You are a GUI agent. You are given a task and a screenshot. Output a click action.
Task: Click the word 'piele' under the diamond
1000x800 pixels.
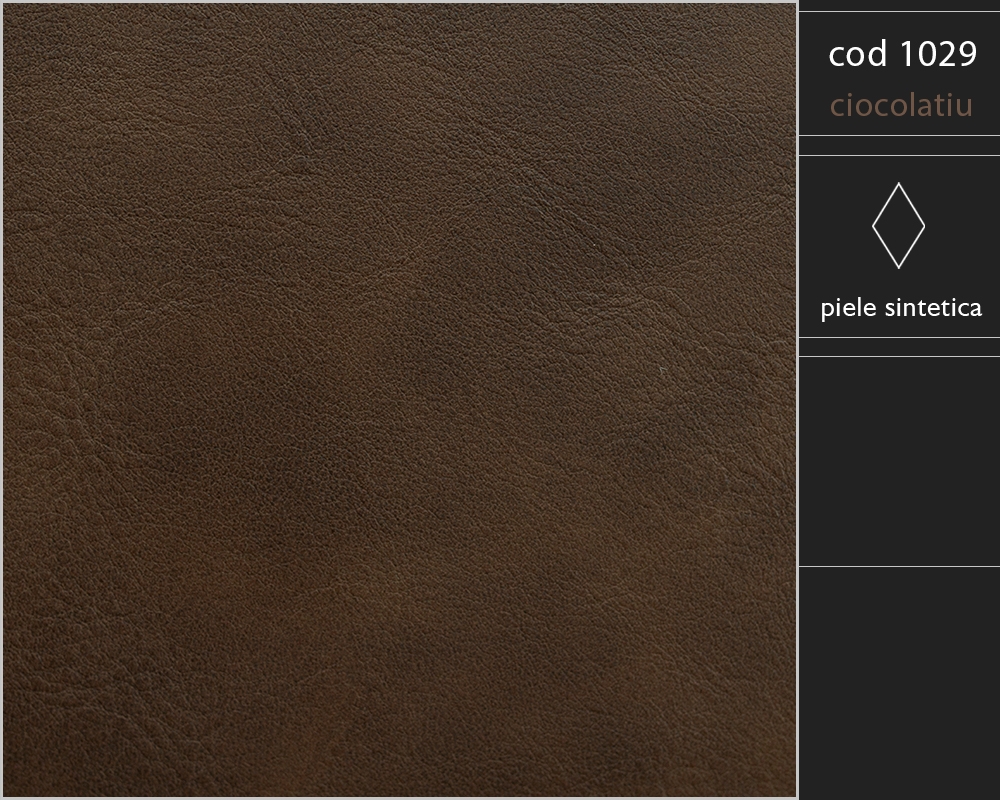pyautogui.click(x=848, y=308)
